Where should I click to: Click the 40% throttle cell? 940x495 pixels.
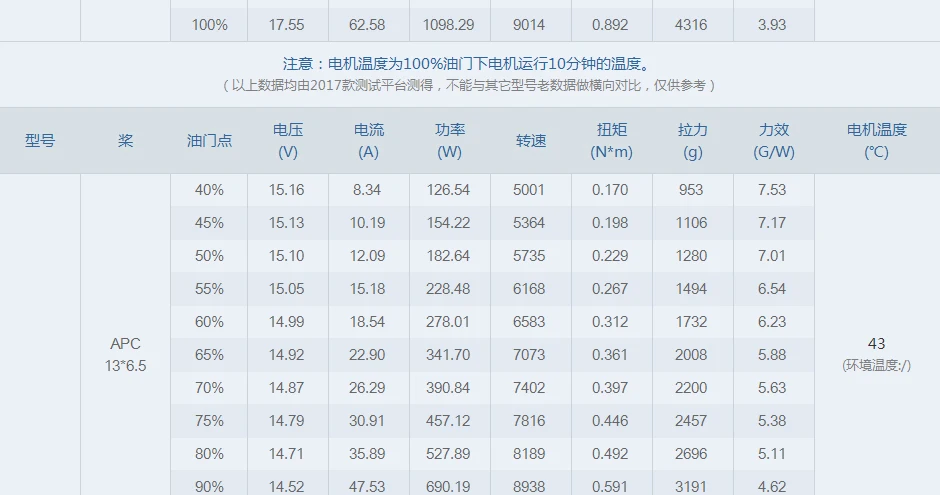coord(209,190)
